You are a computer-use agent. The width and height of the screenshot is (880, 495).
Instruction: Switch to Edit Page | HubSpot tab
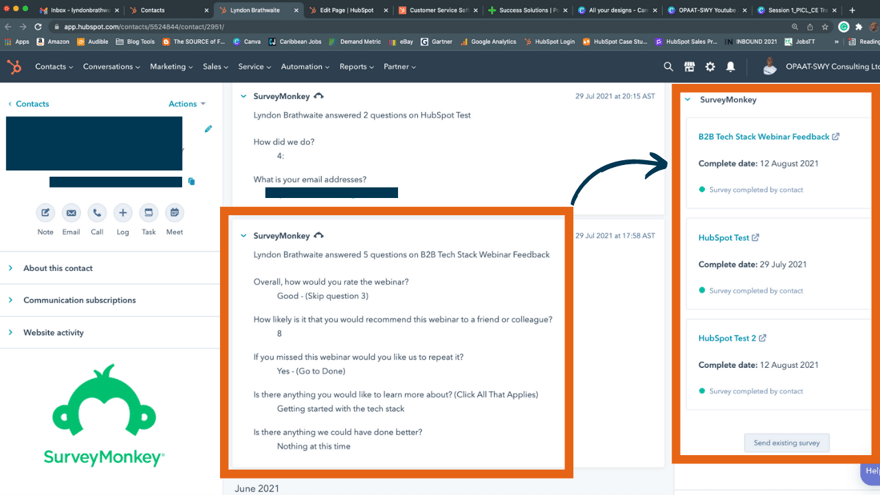click(x=348, y=10)
